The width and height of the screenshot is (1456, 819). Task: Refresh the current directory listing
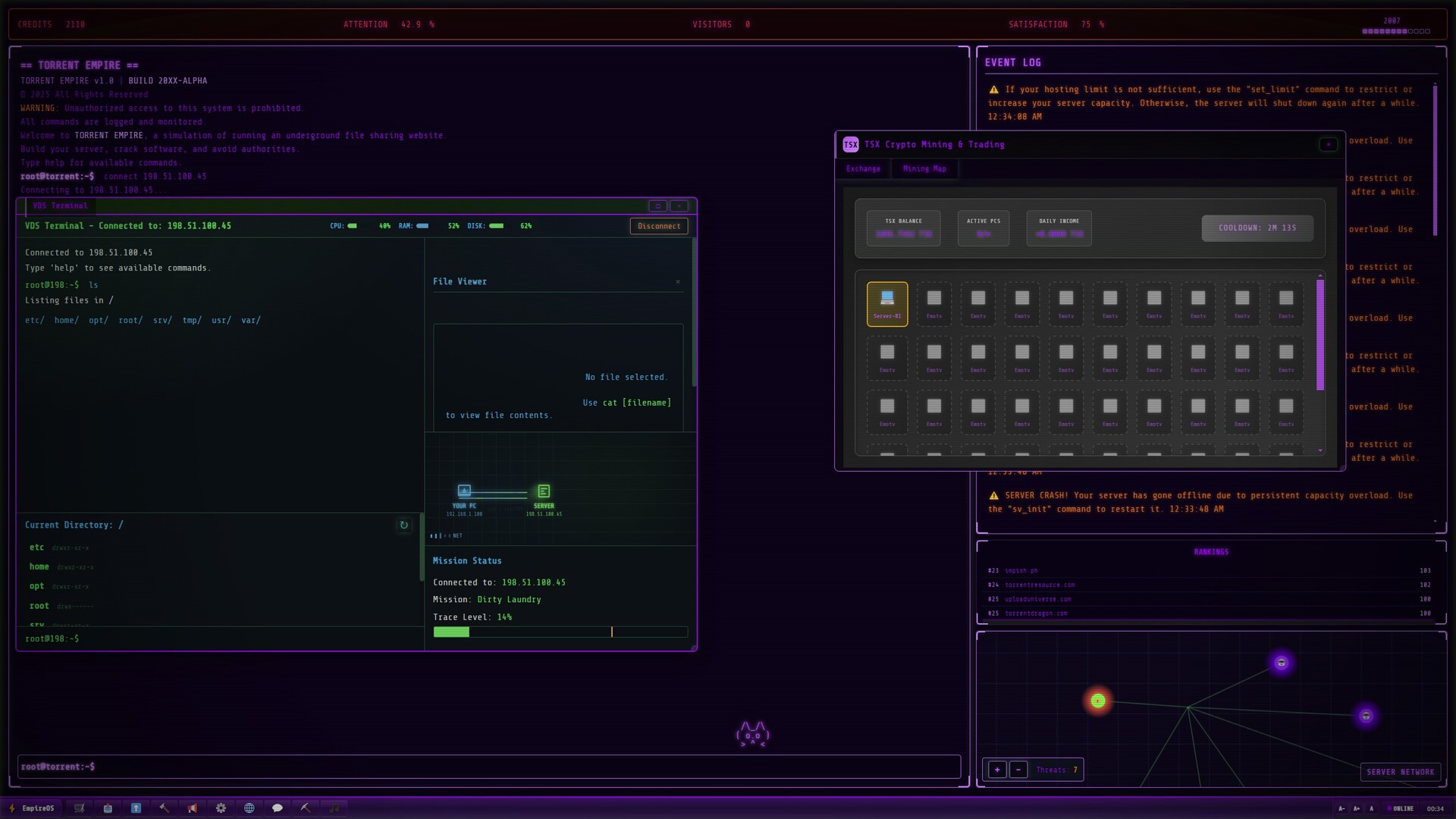click(x=403, y=525)
